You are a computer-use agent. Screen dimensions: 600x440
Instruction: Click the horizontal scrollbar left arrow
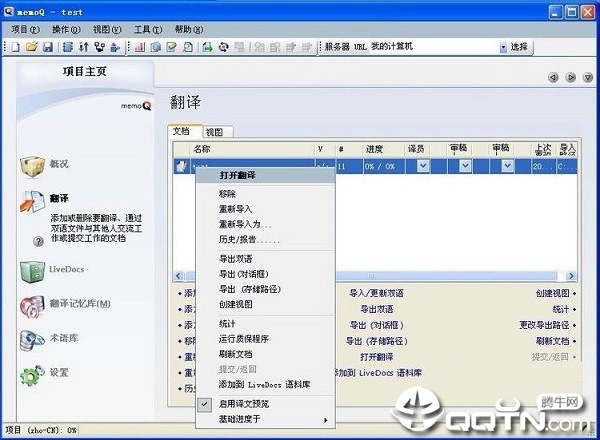(179, 276)
